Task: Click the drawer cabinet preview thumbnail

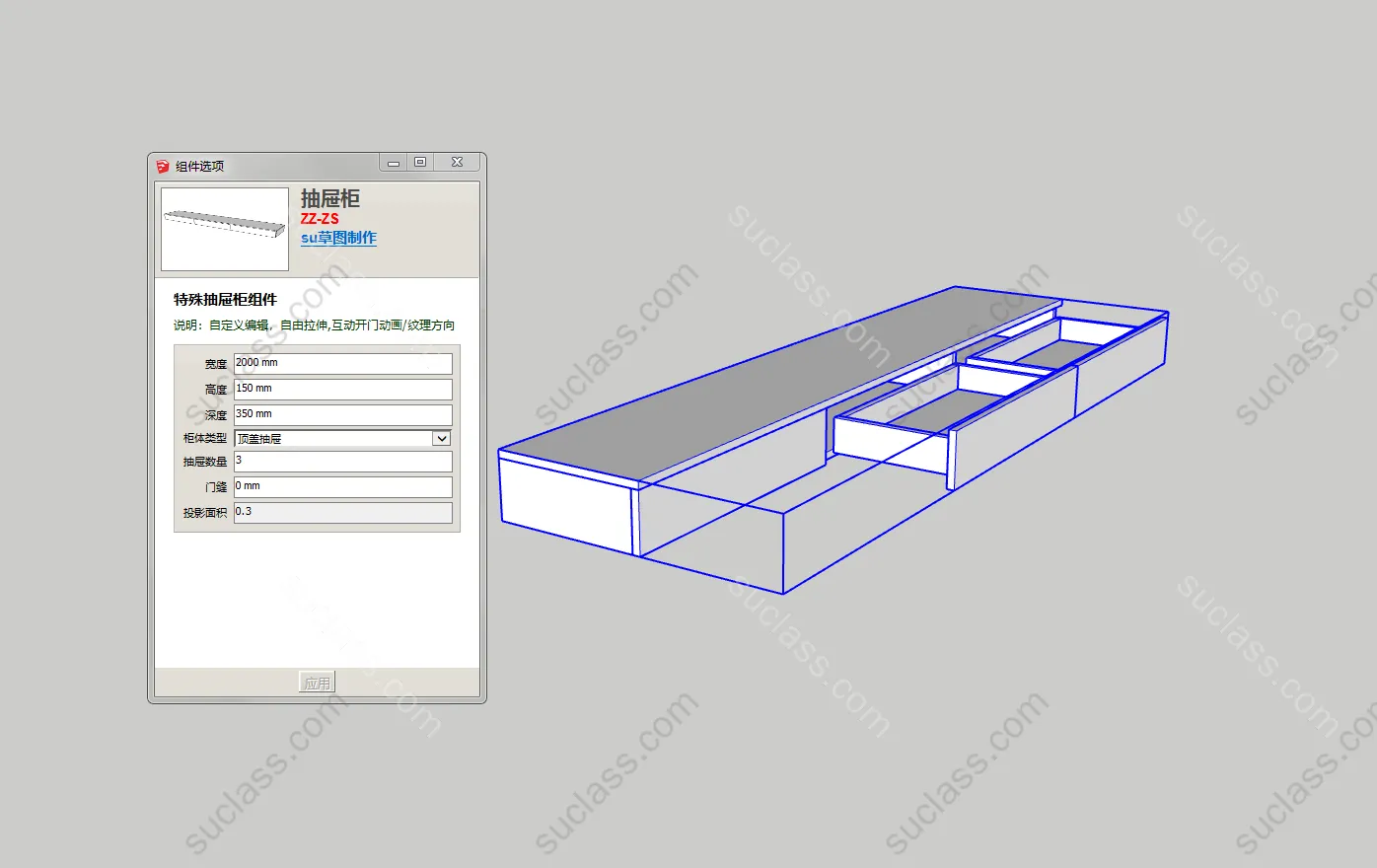Action: pyautogui.click(x=225, y=229)
